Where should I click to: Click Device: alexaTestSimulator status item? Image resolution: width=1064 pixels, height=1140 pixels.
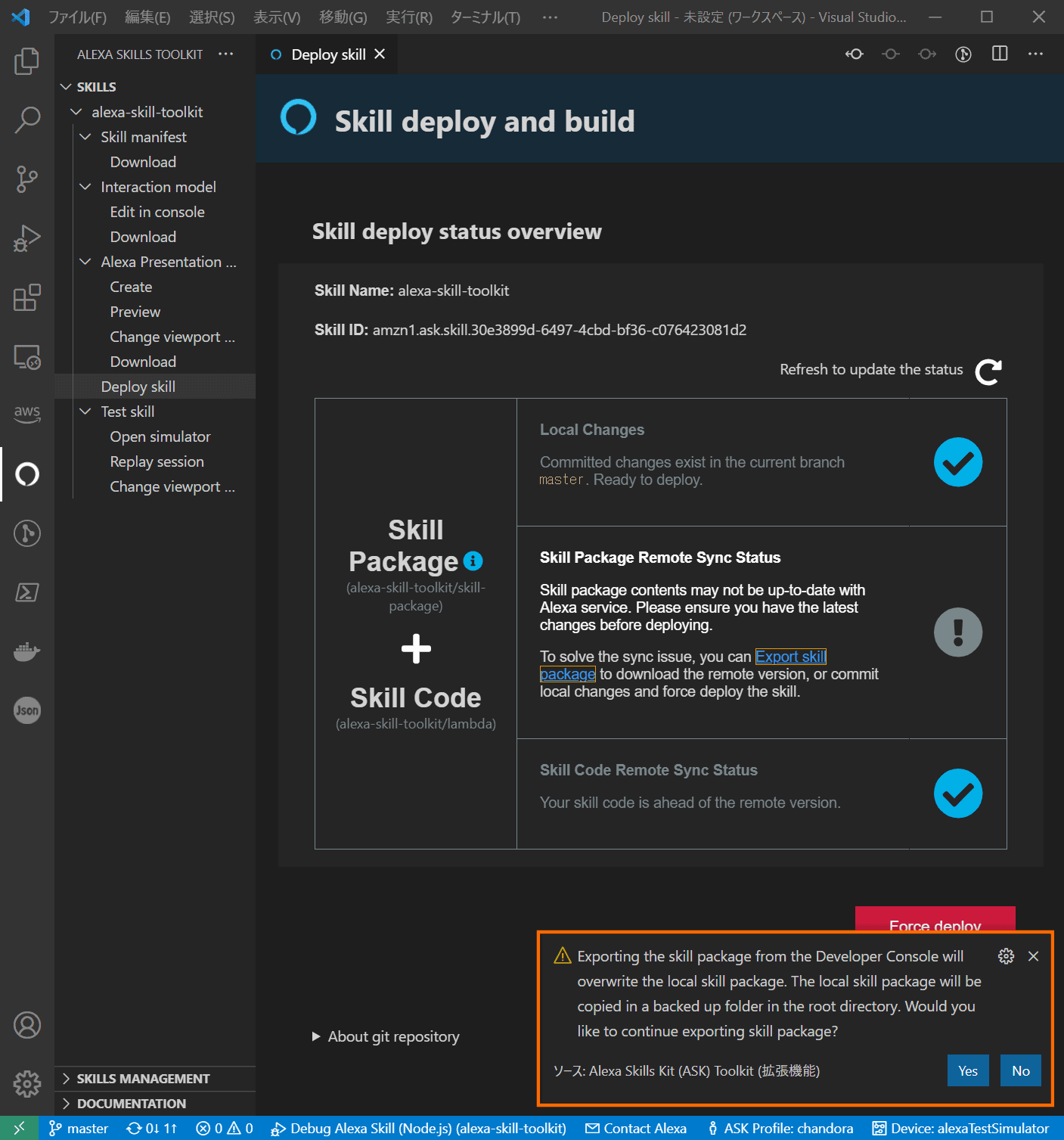coord(960,1128)
